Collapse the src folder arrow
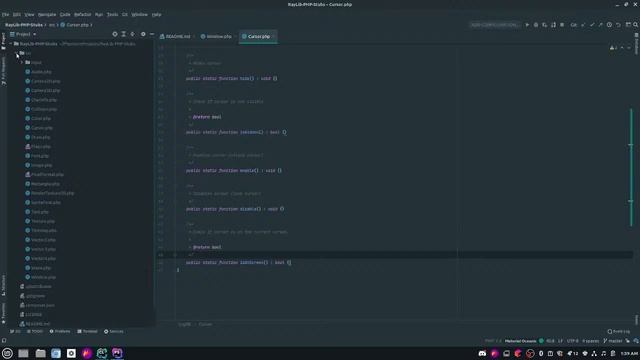This screenshot has width=640, height=360. [x=17, y=53]
